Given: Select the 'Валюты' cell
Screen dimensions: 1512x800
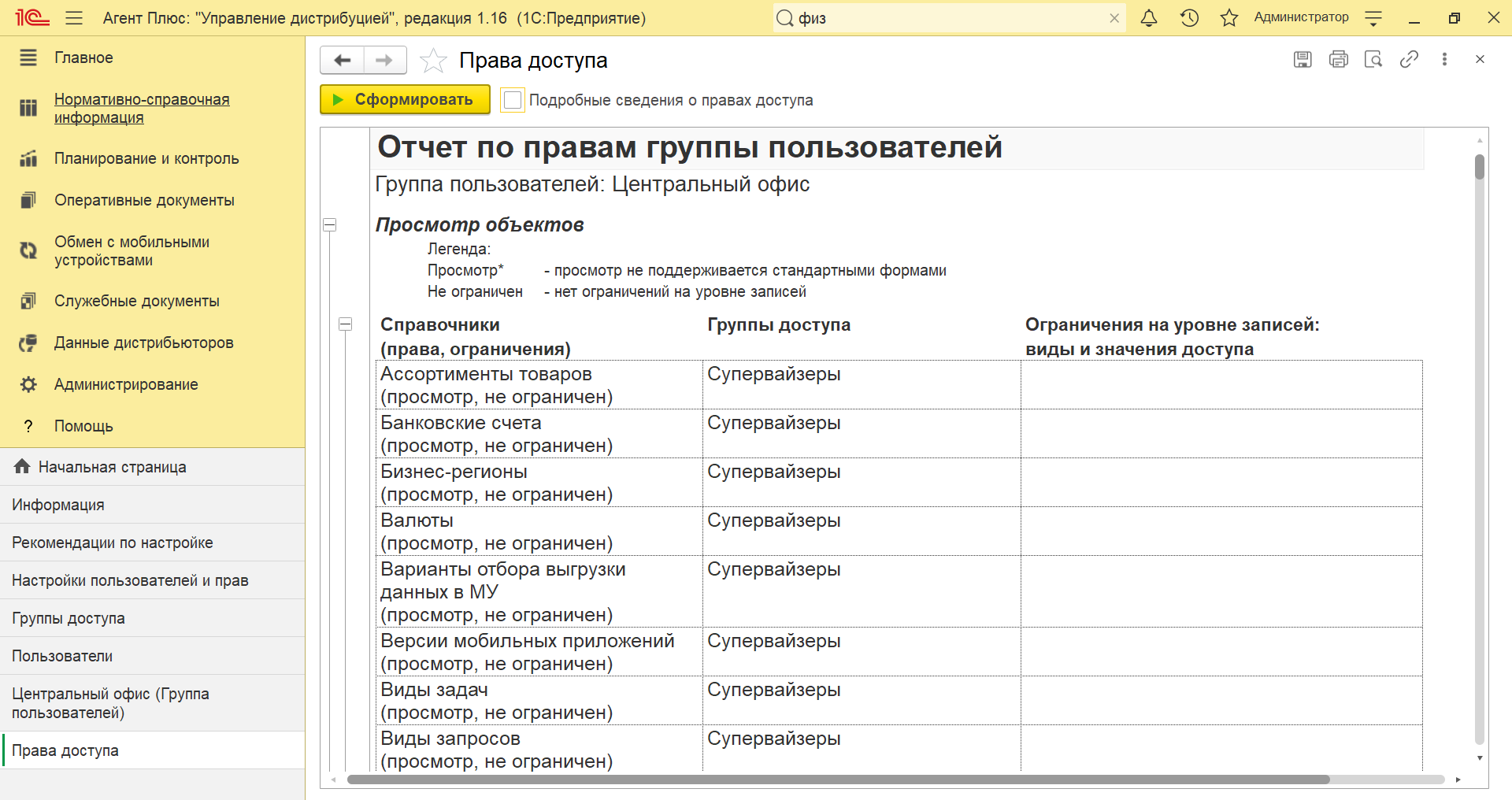Looking at the screenshot, I should click(539, 531).
